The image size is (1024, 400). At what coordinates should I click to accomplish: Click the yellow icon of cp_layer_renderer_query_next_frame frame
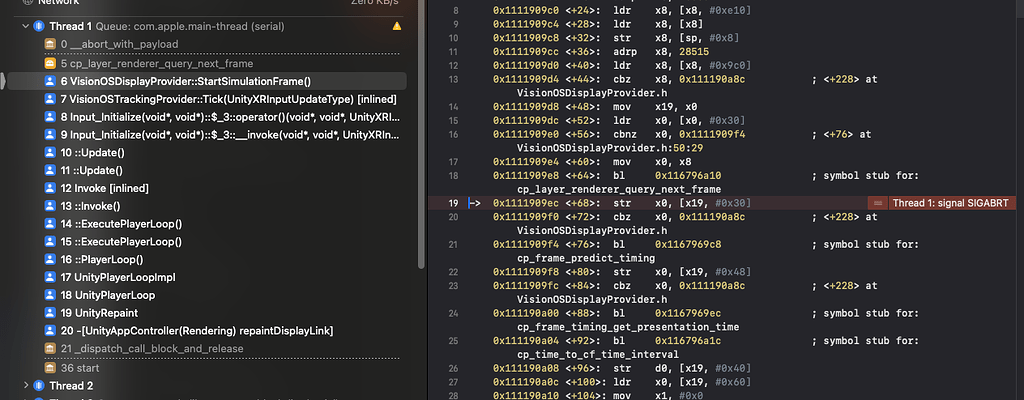(x=51, y=63)
